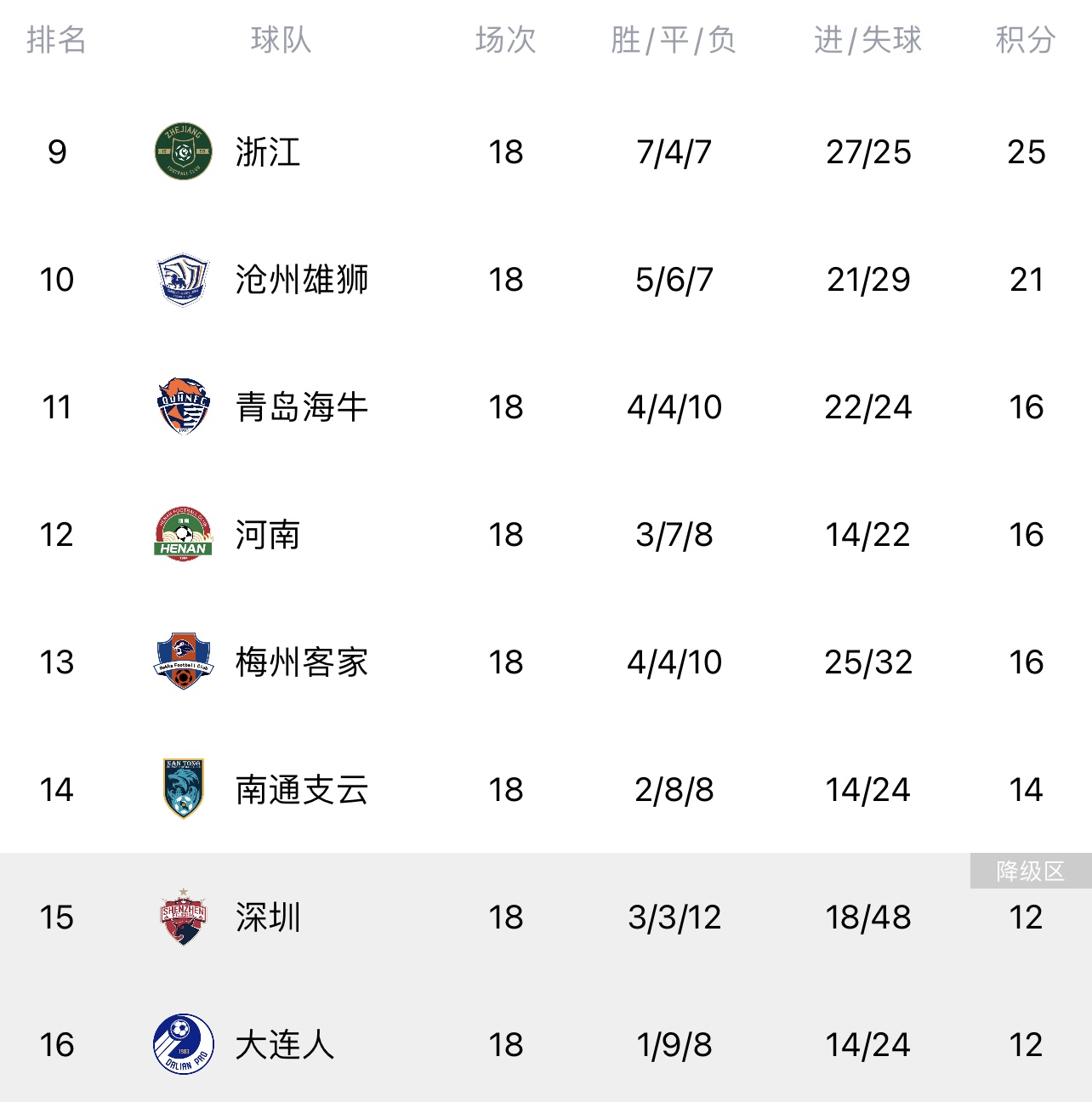Sort by 排名 column header

click(x=56, y=40)
